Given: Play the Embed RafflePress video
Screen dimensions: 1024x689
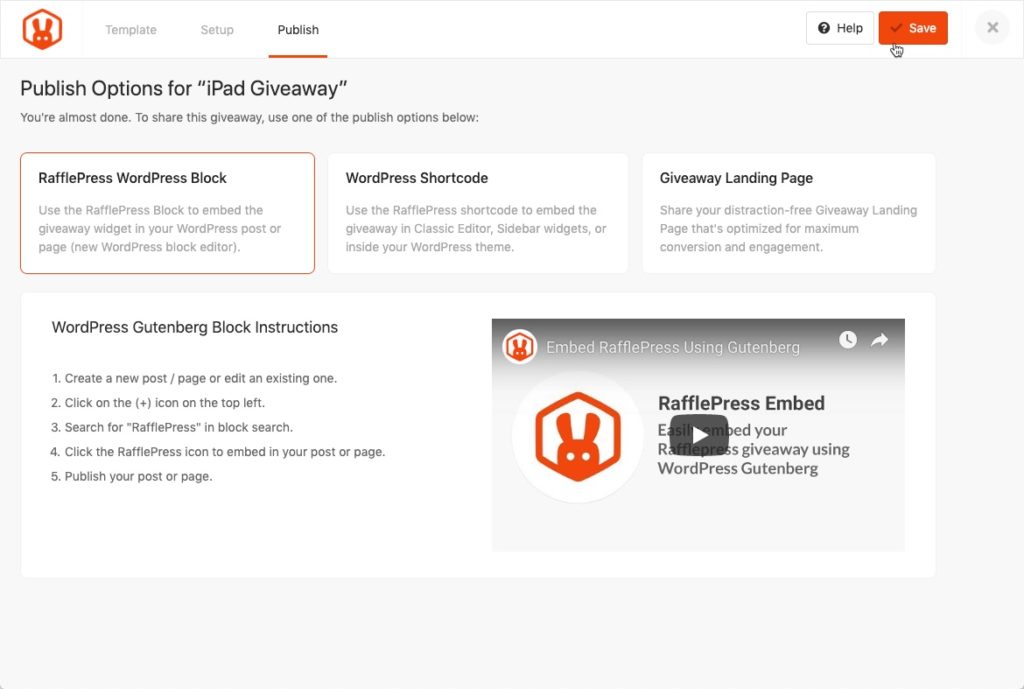Looking at the screenshot, I should pyautogui.click(x=698, y=435).
